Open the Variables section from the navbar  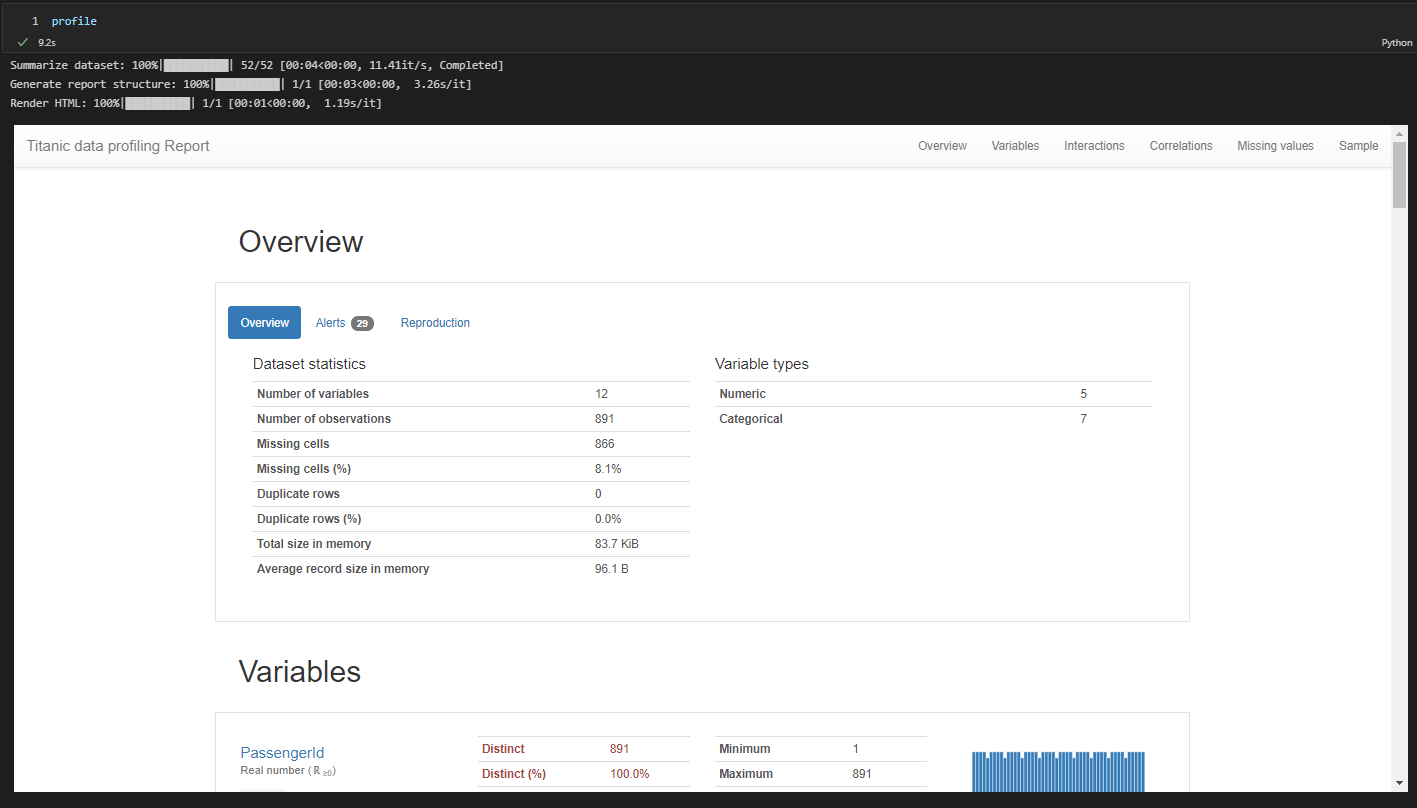coord(1015,145)
